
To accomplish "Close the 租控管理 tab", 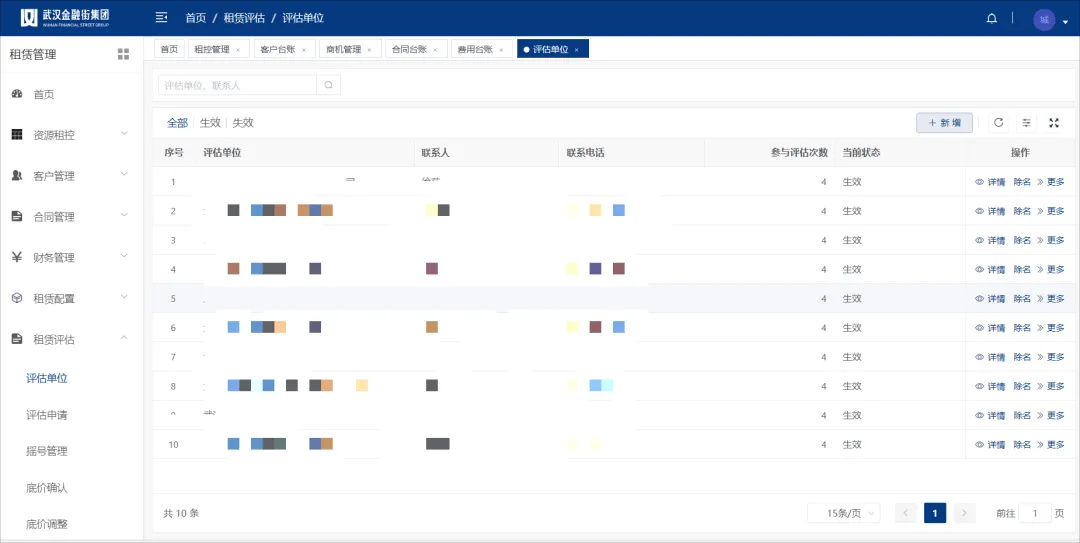I will click(238, 50).
